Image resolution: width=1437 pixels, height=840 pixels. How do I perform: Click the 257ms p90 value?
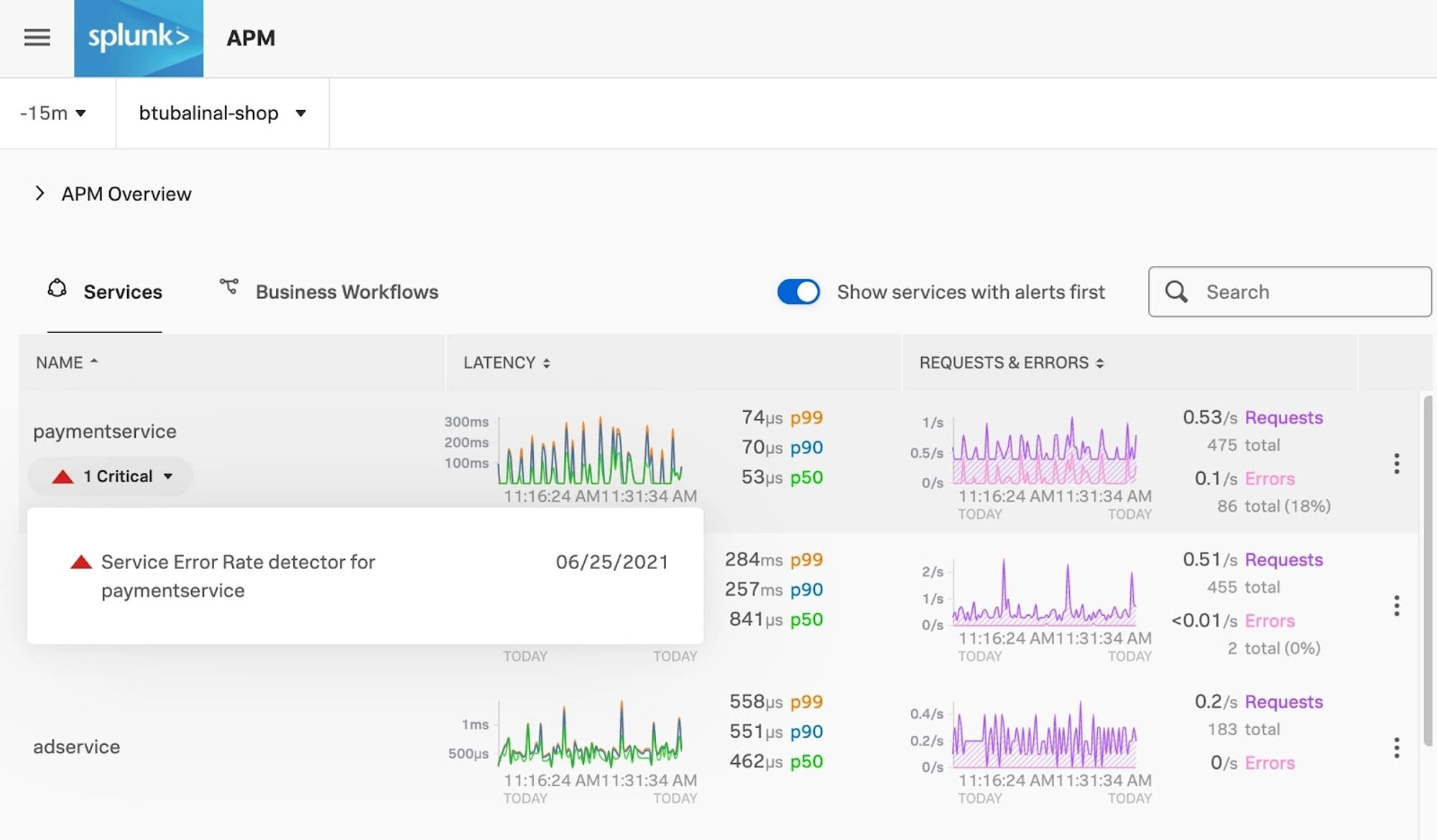point(774,589)
